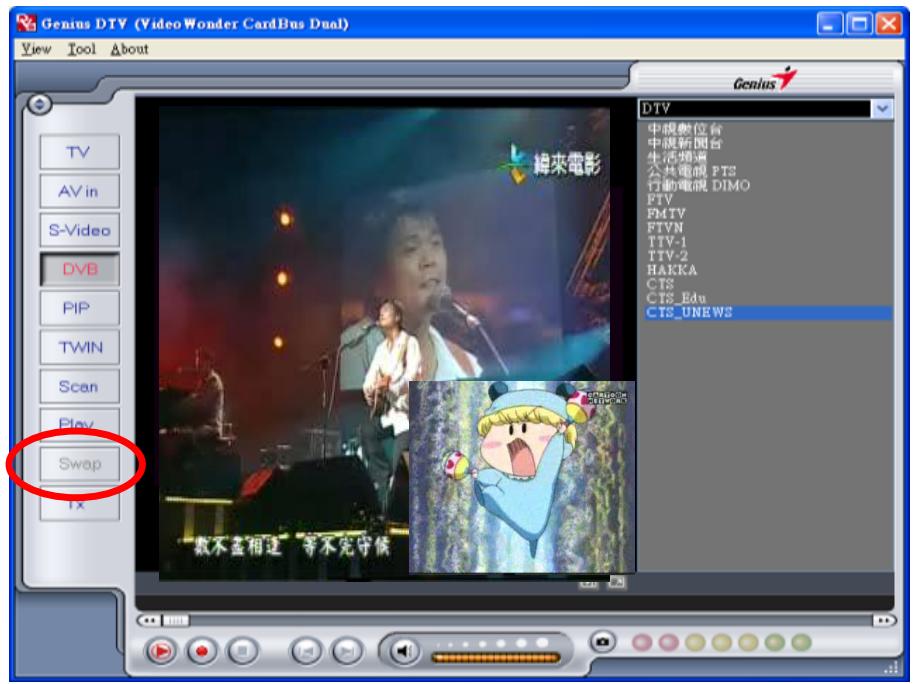Screen dimensions: 918x684
Task: Select the HAKKA channel
Action: [672, 270]
